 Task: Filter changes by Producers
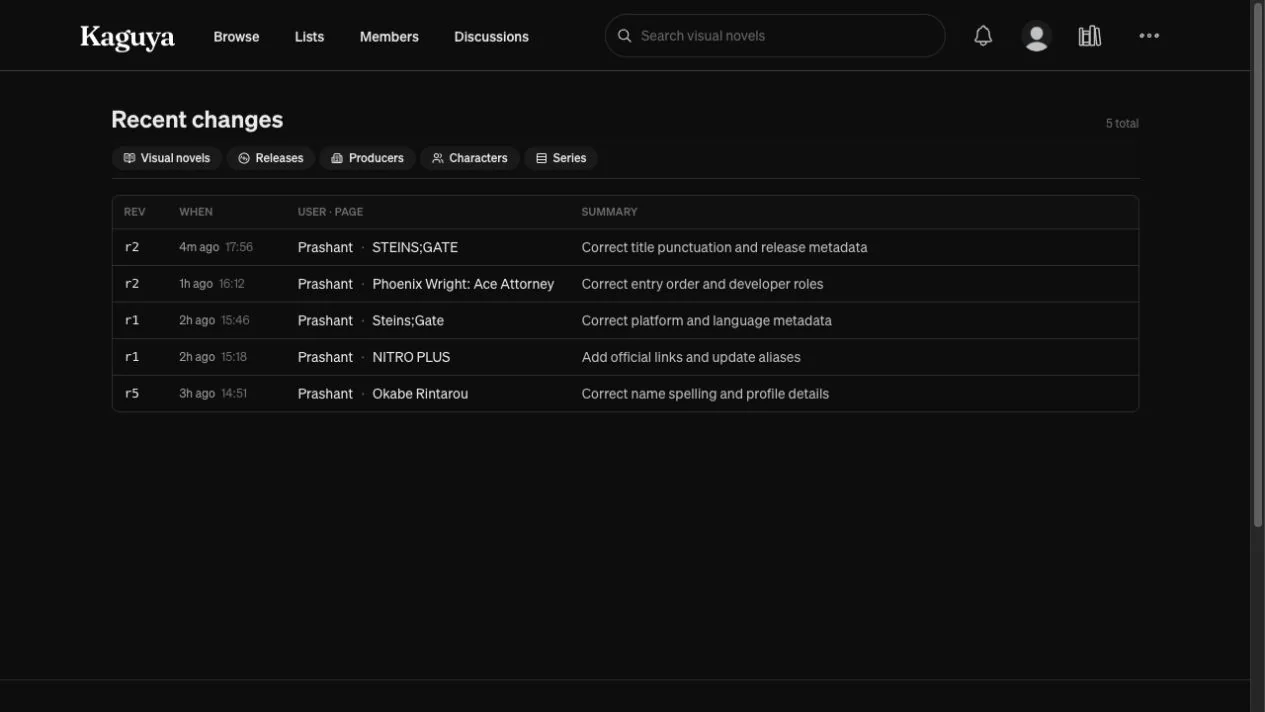click(x=367, y=158)
